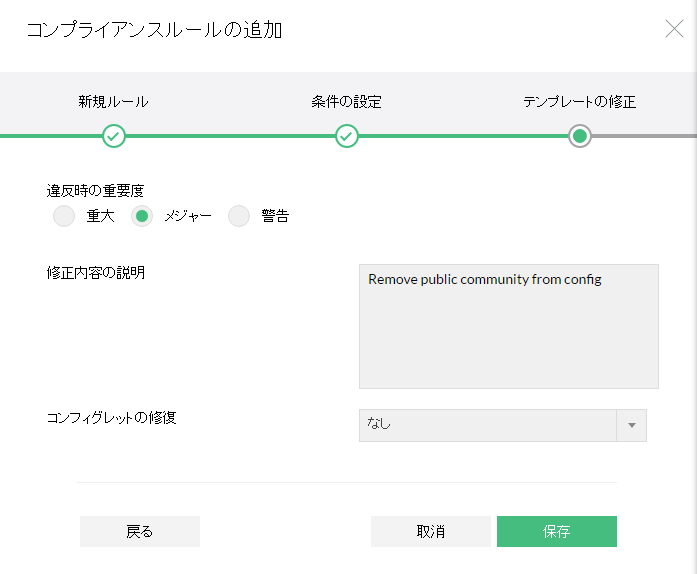This screenshot has width=697, height=574.
Task: Select the 重大 severity radio button
Action: 64,216
